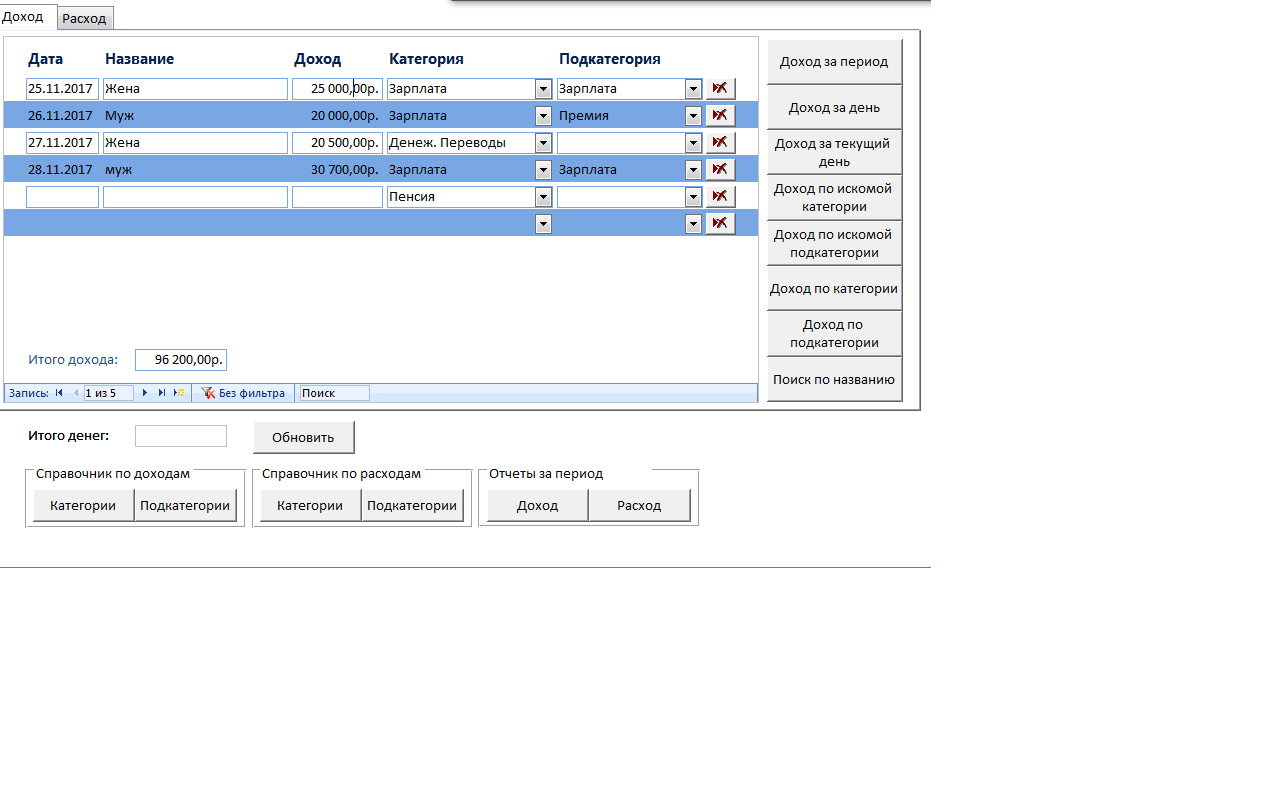The width and height of the screenshot is (1280, 800).
Task: Expand the Премия subcategory dropdown
Action: [x=693, y=116]
